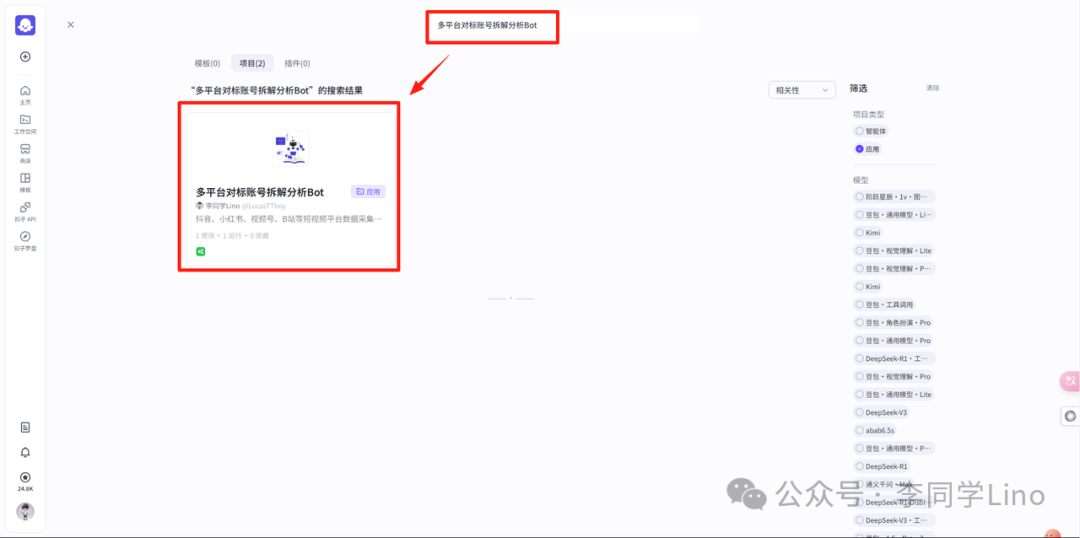This screenshot has width=1080, height=538.
Task: Click the pink translate floating button
Action: coord(1070,380)
